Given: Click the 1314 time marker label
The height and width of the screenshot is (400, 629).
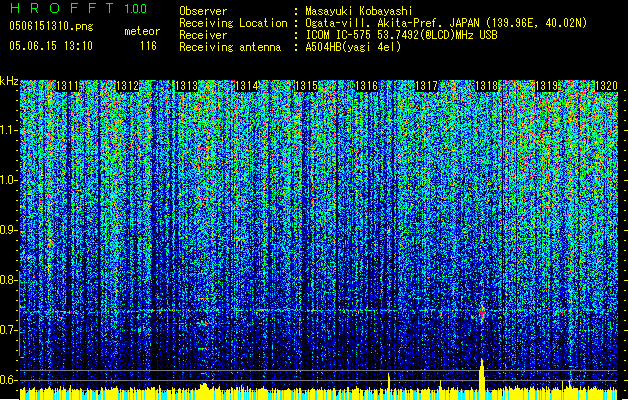Looking at the screenshot, I should (246, 86).
